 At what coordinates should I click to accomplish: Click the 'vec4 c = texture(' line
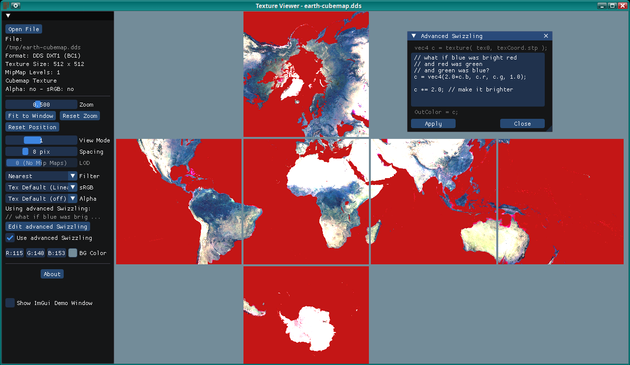[481, 48]
